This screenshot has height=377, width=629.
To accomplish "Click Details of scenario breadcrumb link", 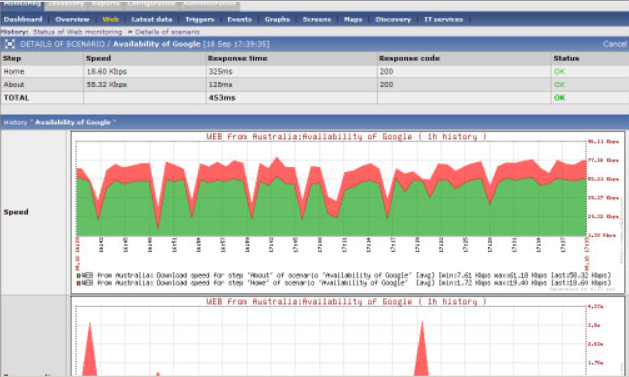I will (x=167, y=32).
